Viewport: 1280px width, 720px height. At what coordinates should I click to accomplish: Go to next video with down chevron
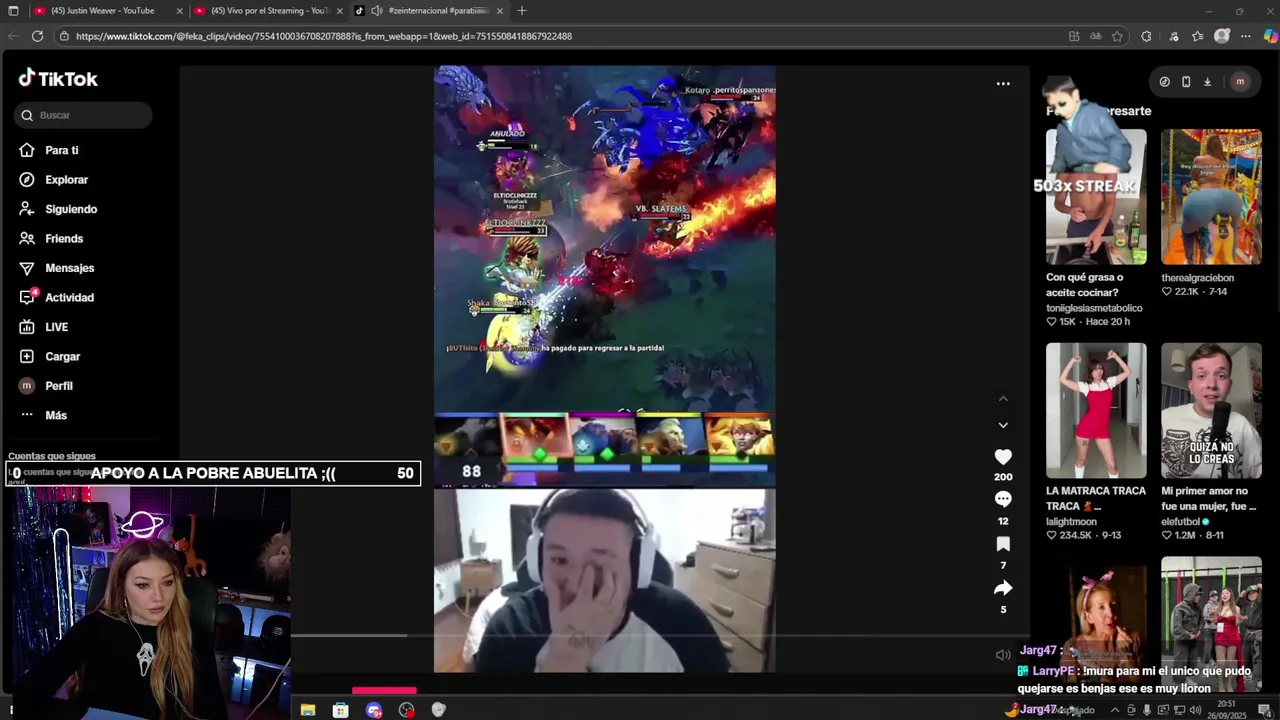click(1003, 425)
